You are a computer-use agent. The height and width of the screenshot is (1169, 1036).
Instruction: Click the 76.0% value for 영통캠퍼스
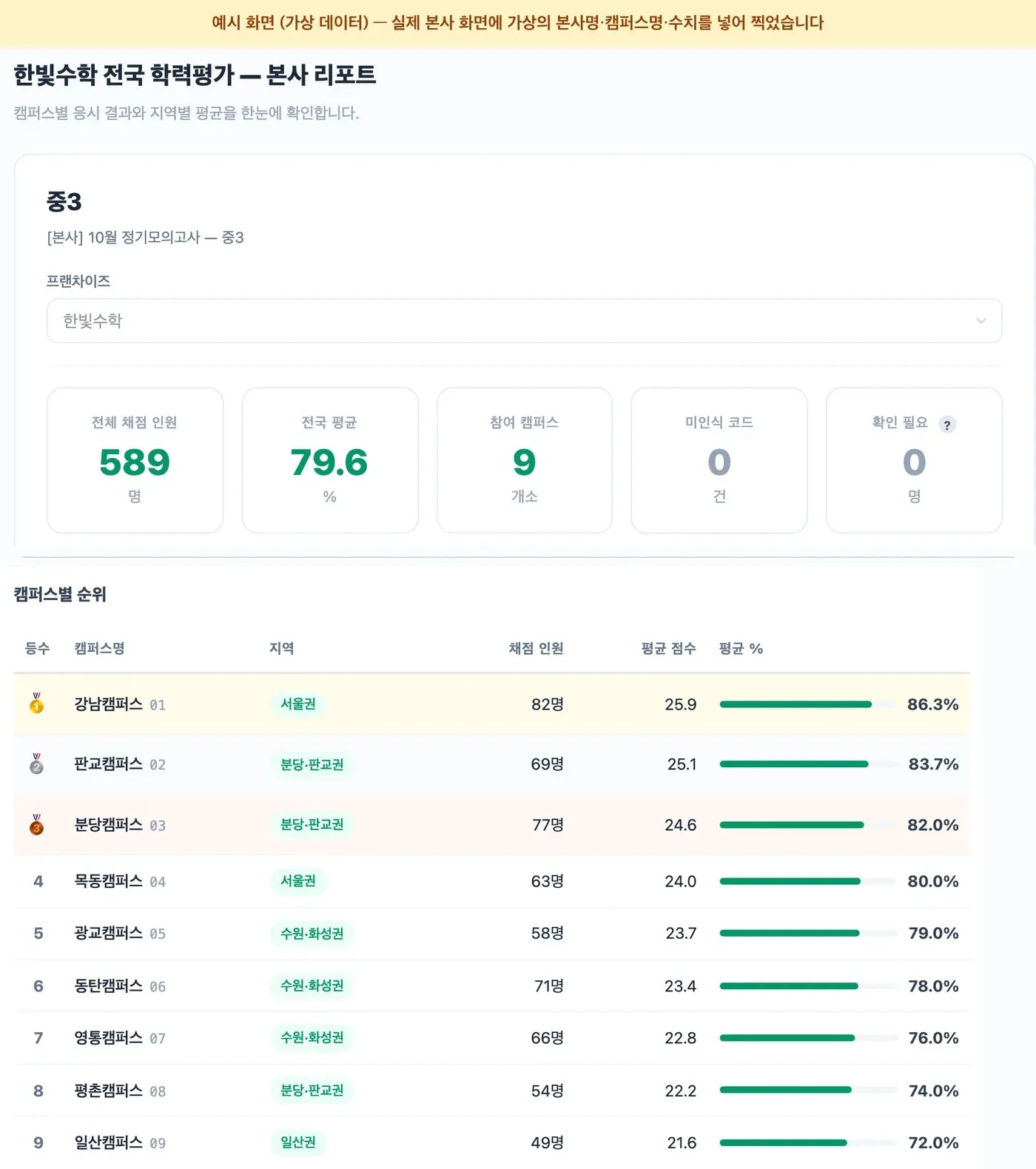pos(934,1038)
